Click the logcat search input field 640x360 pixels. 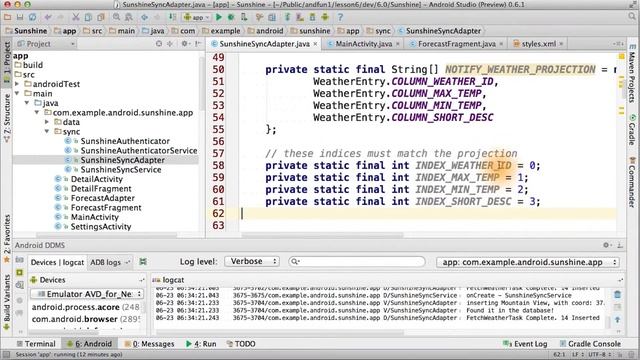356,262
